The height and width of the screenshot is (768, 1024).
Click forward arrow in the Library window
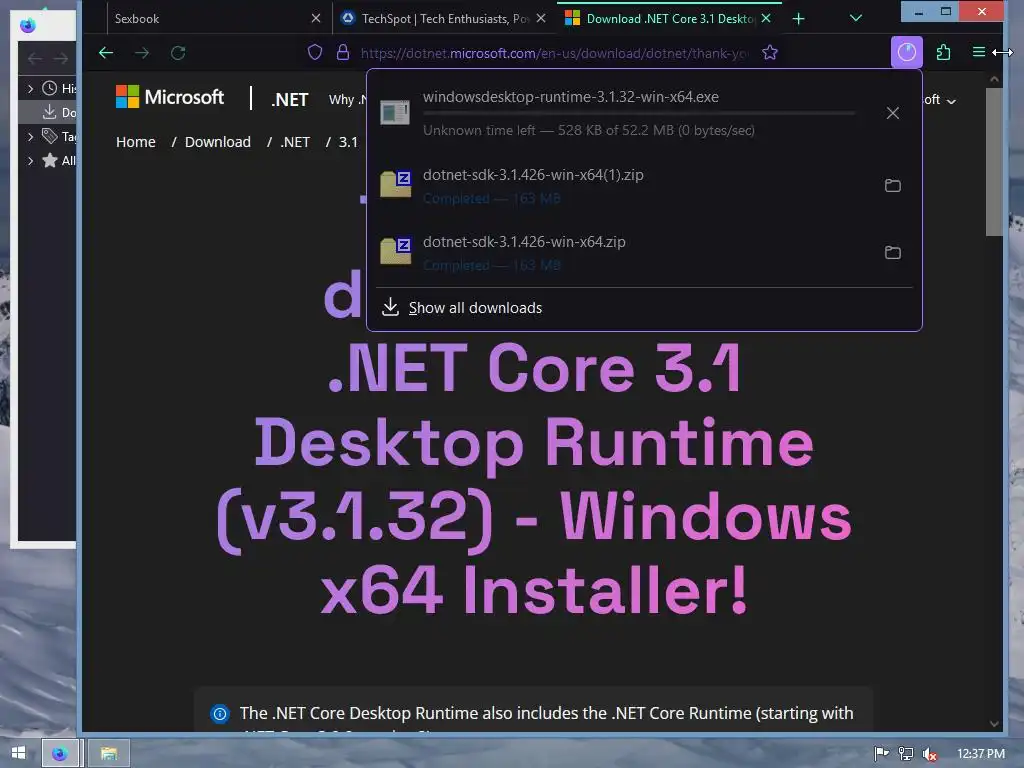pyautogui.click(x=61, y=59)
